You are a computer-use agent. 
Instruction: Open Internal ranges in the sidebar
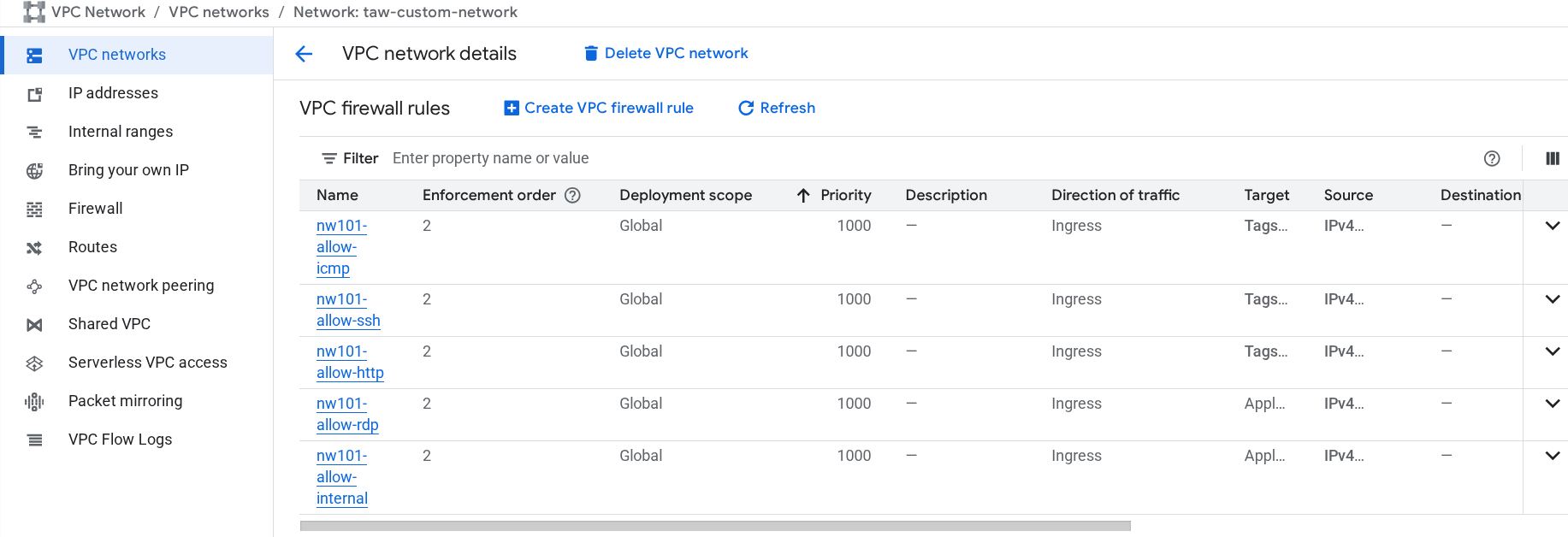pyautogui.click(x=137, y=132)
